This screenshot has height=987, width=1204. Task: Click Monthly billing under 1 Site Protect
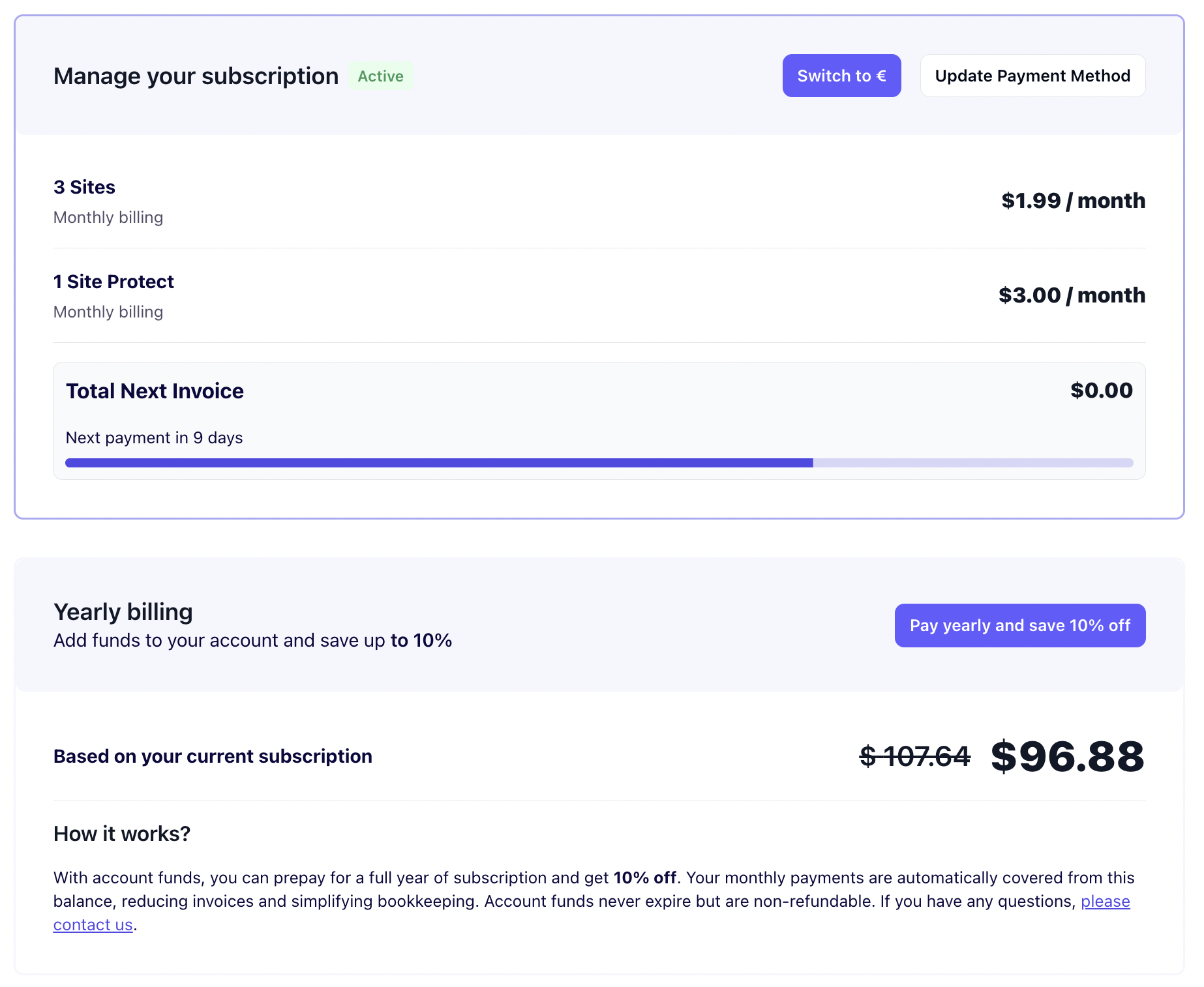tap(108, 312)
